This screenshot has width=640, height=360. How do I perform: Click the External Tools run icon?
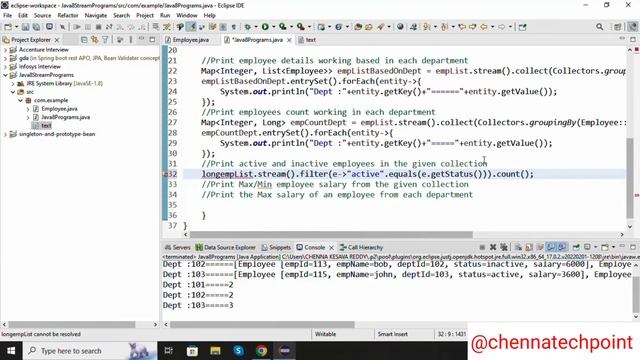coord(300,27)
